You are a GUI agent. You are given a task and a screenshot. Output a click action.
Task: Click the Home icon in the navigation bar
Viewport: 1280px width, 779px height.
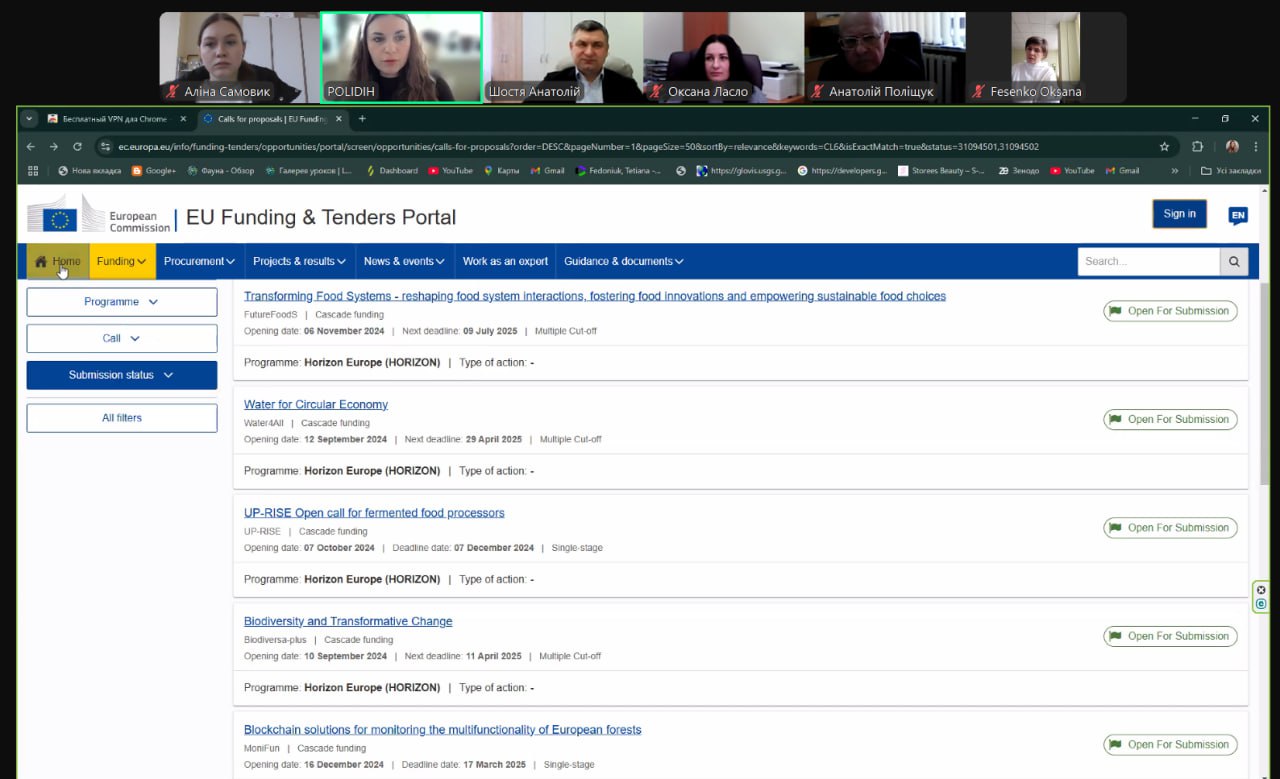pos(41,261)
